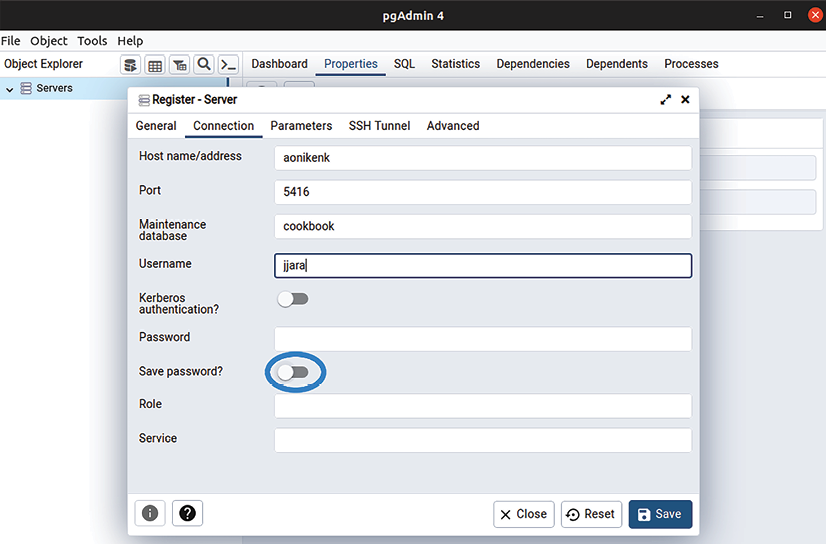The image size is (826, 544).
Task: Click the Add Server icon in Object Explorer
Action: 130,65
